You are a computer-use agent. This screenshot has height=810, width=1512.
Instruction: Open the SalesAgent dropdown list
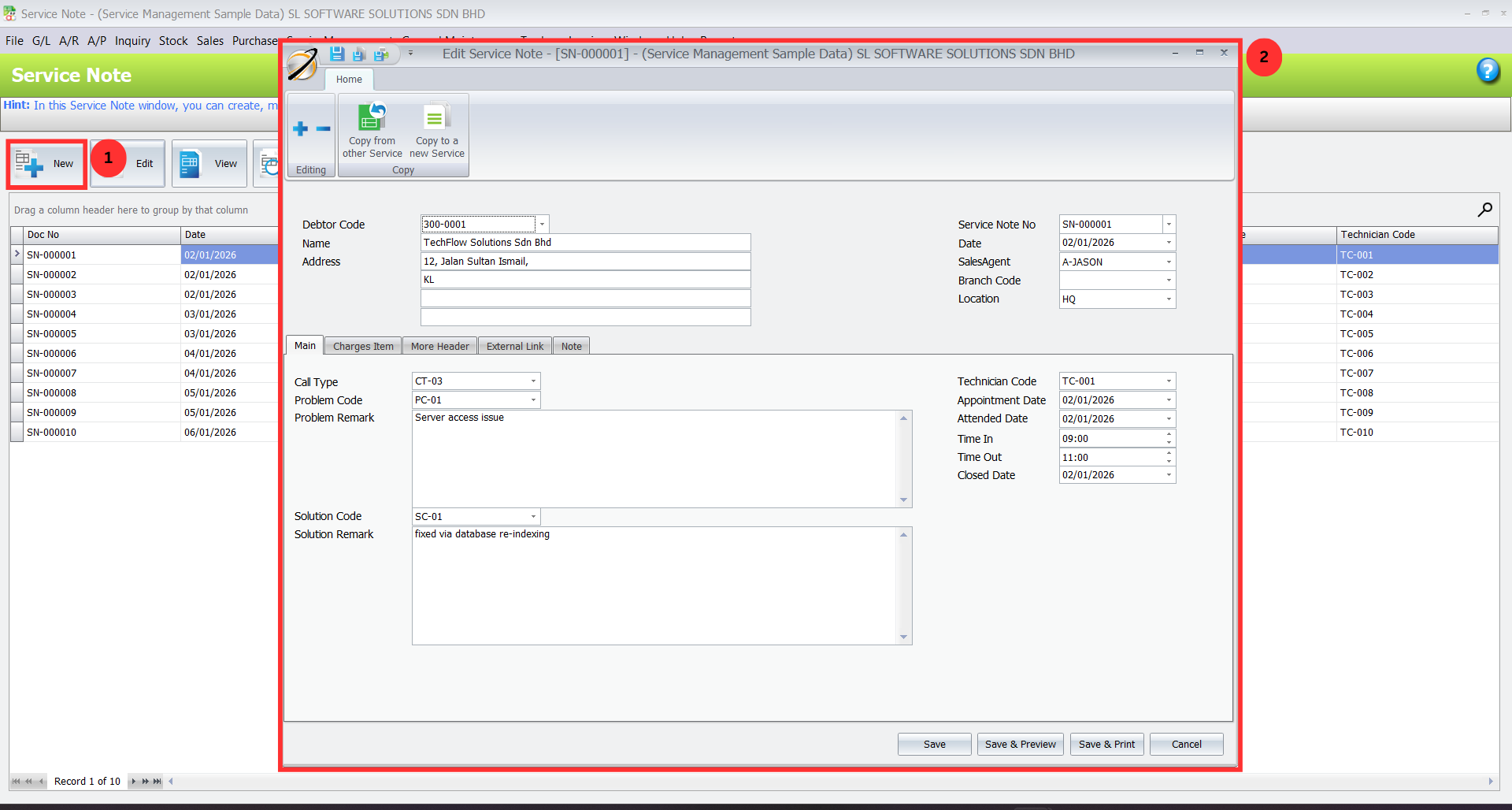pyautogui.click(x=1169, y=262)
